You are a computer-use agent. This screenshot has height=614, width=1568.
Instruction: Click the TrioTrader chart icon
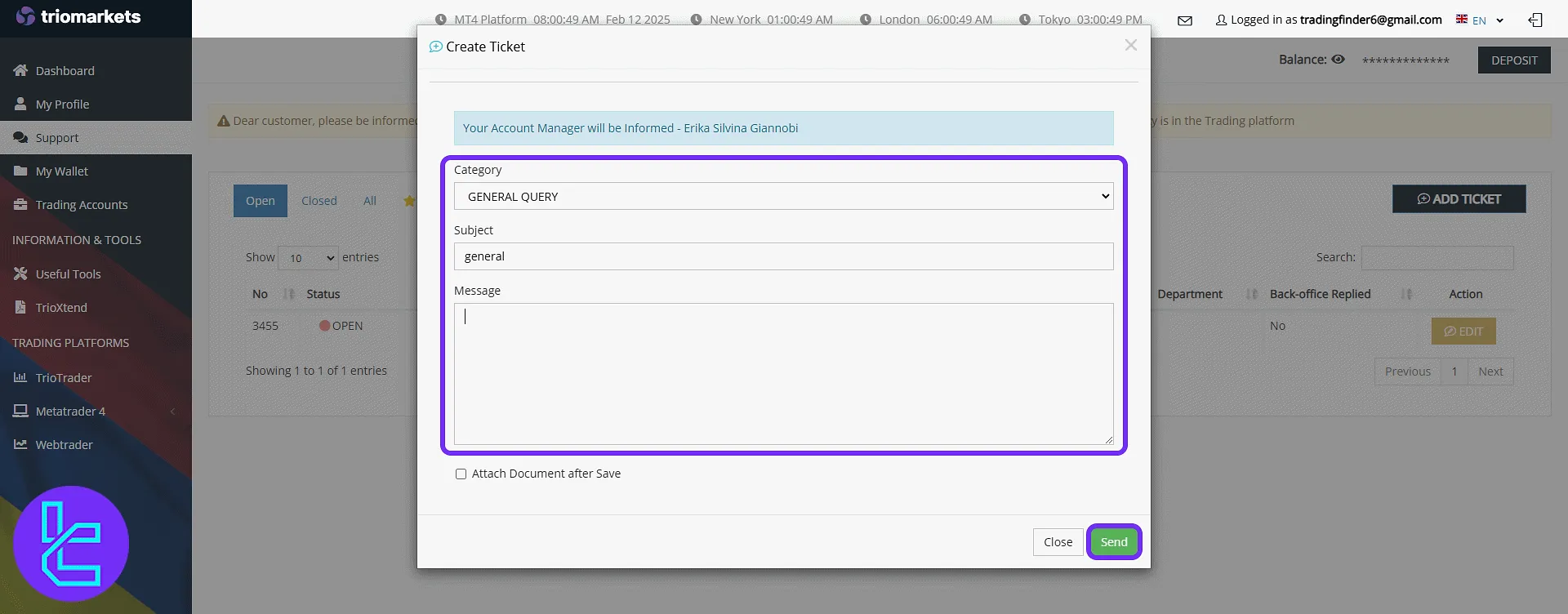tap(20, 377)
